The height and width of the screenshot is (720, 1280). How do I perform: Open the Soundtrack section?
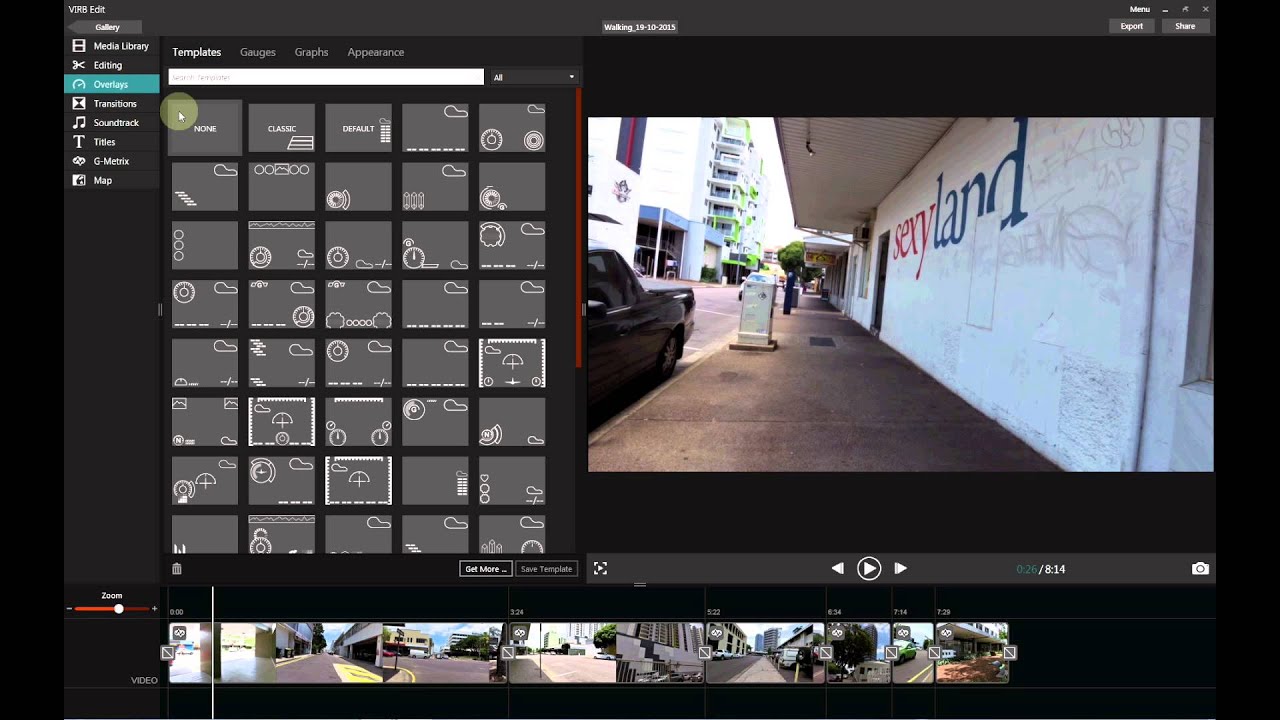pos(111,122)
